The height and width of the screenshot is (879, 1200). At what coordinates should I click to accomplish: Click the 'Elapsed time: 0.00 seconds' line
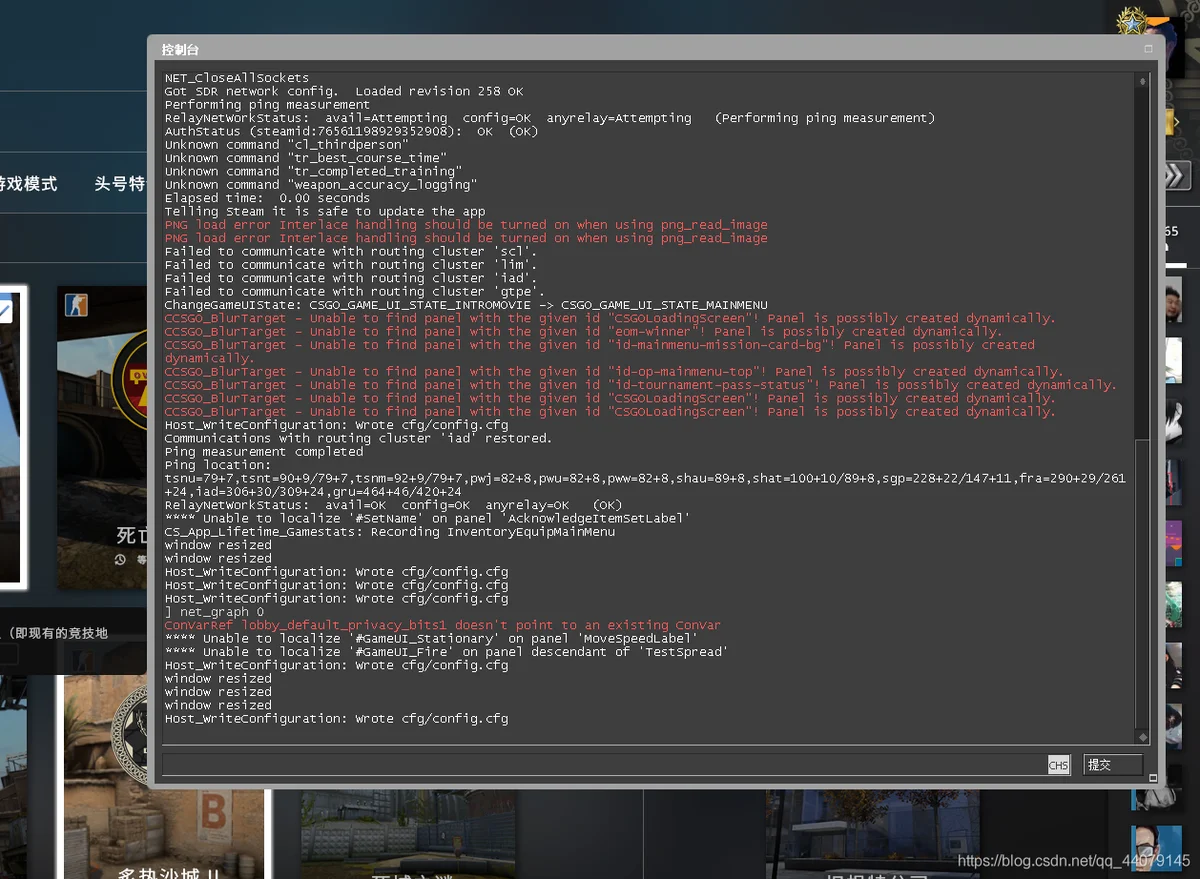tap(268, 198)
